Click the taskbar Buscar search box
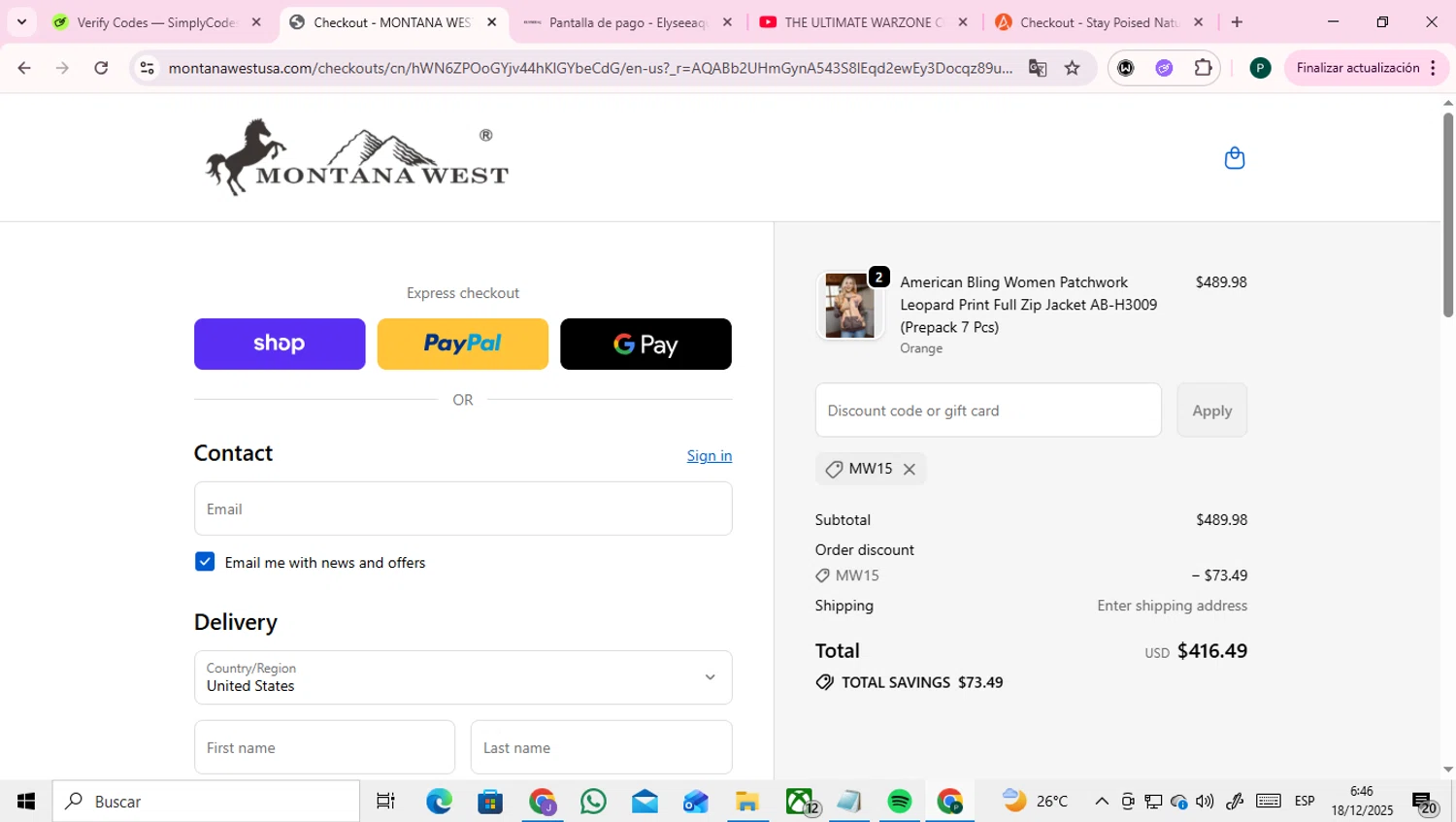Image resolution: width=1456 pixels, height=822 pixels. (x=206, y=802)
